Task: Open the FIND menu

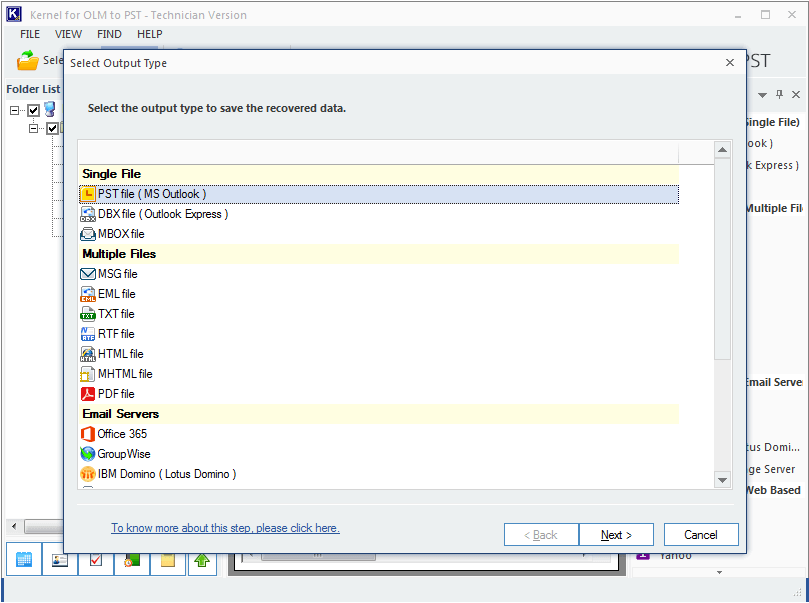Action: (109, 34)
